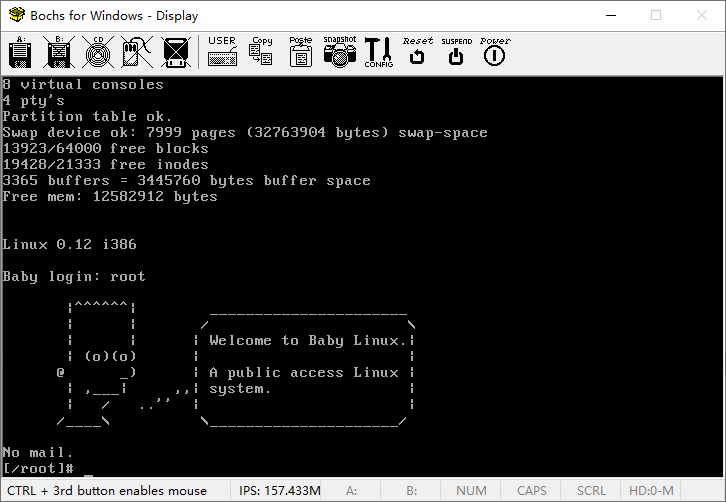The image size is (726, 502).
Task: Click the CAPS indicator in the status bar
Action: [x=531, y=491]
